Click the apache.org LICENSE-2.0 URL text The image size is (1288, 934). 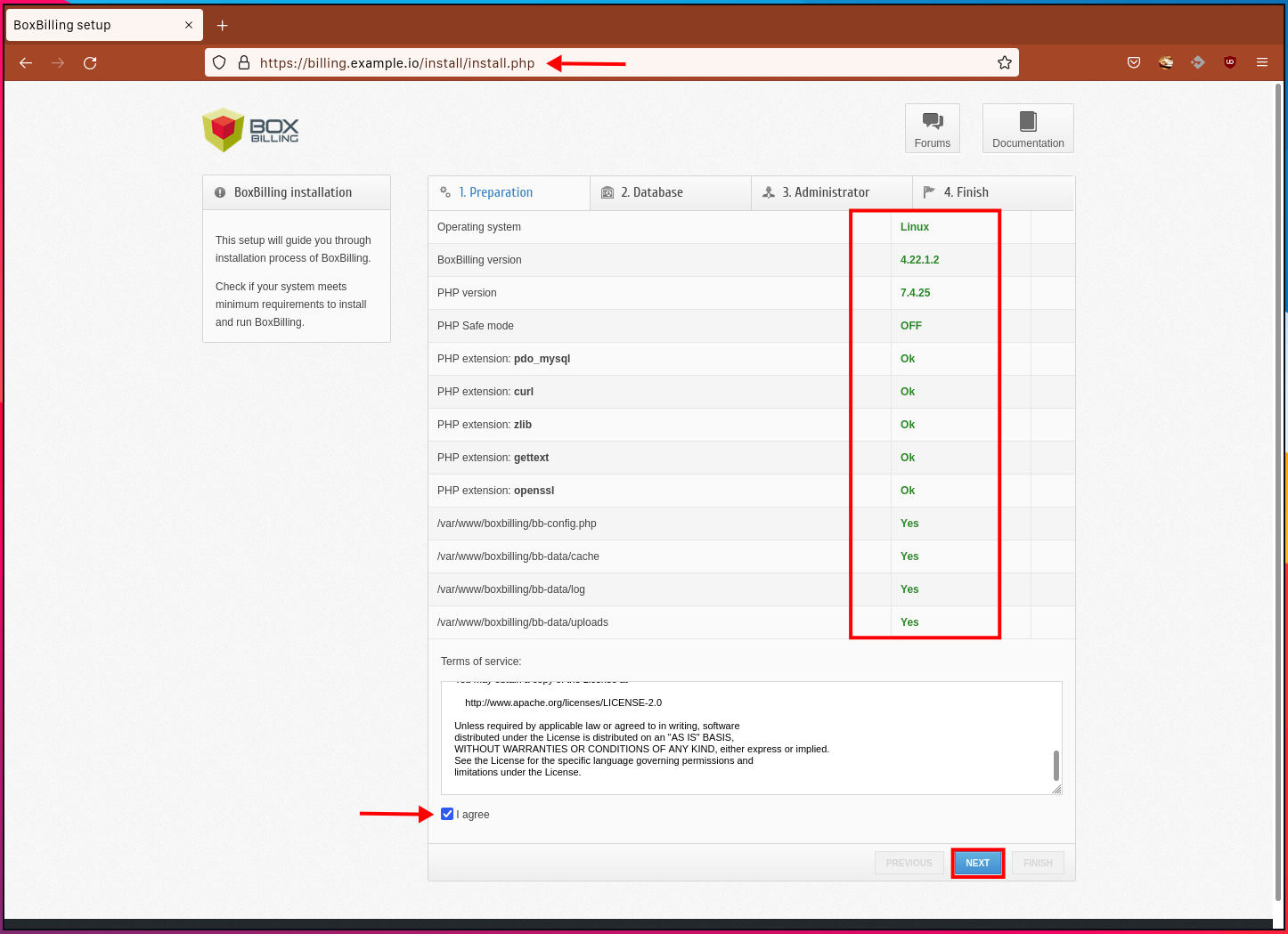click(x=563, y=703)
